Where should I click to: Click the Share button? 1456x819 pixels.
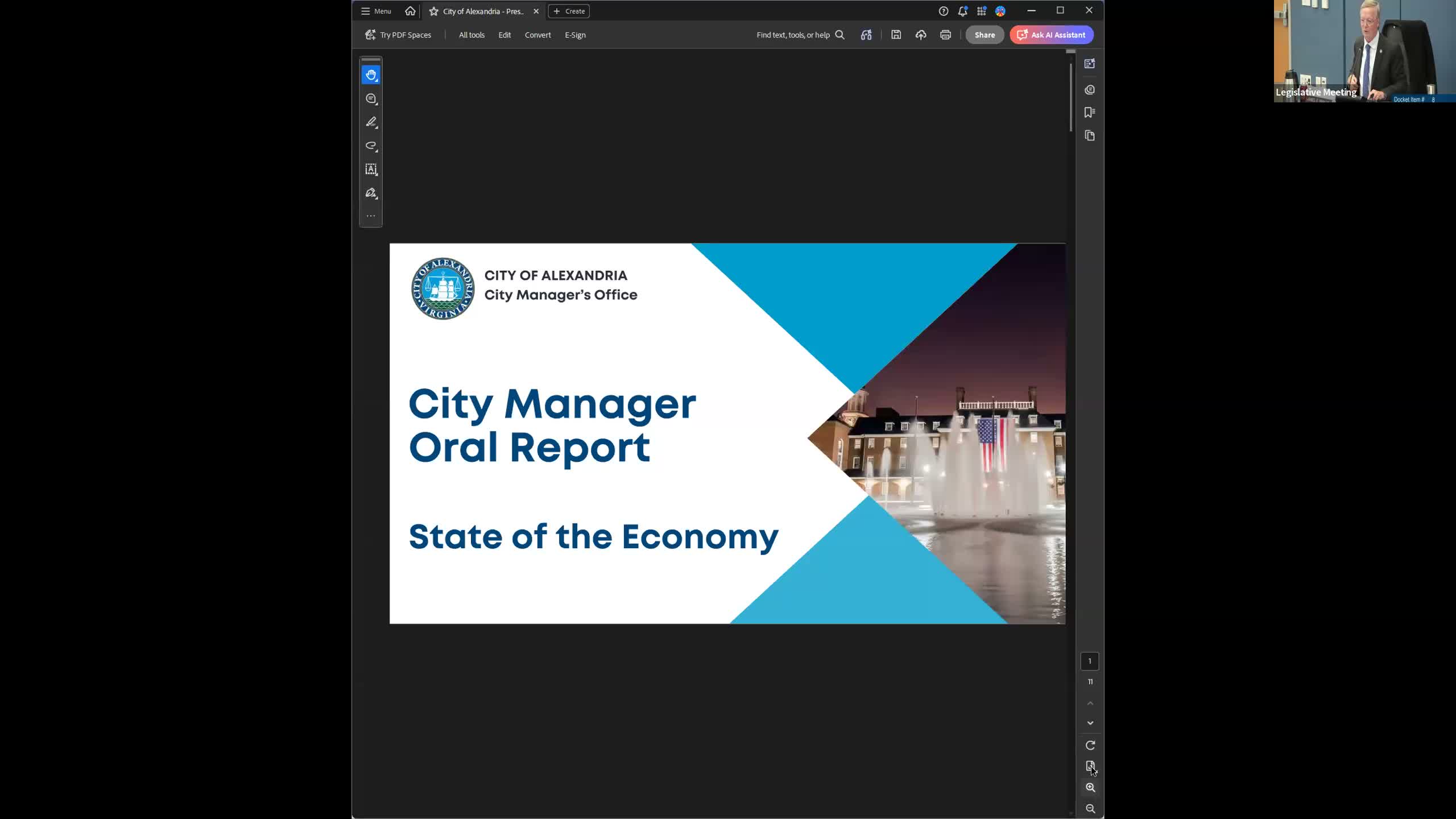pos(985,35)
